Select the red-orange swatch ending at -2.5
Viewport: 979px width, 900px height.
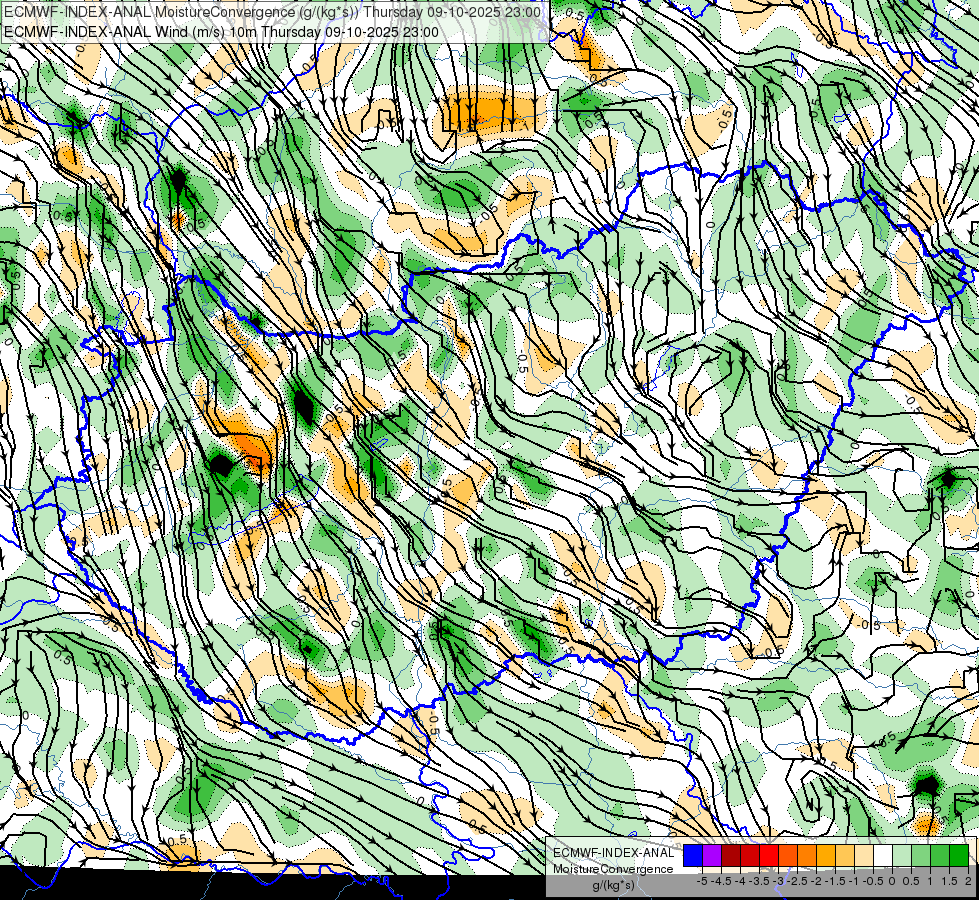[x=788, y=855]
